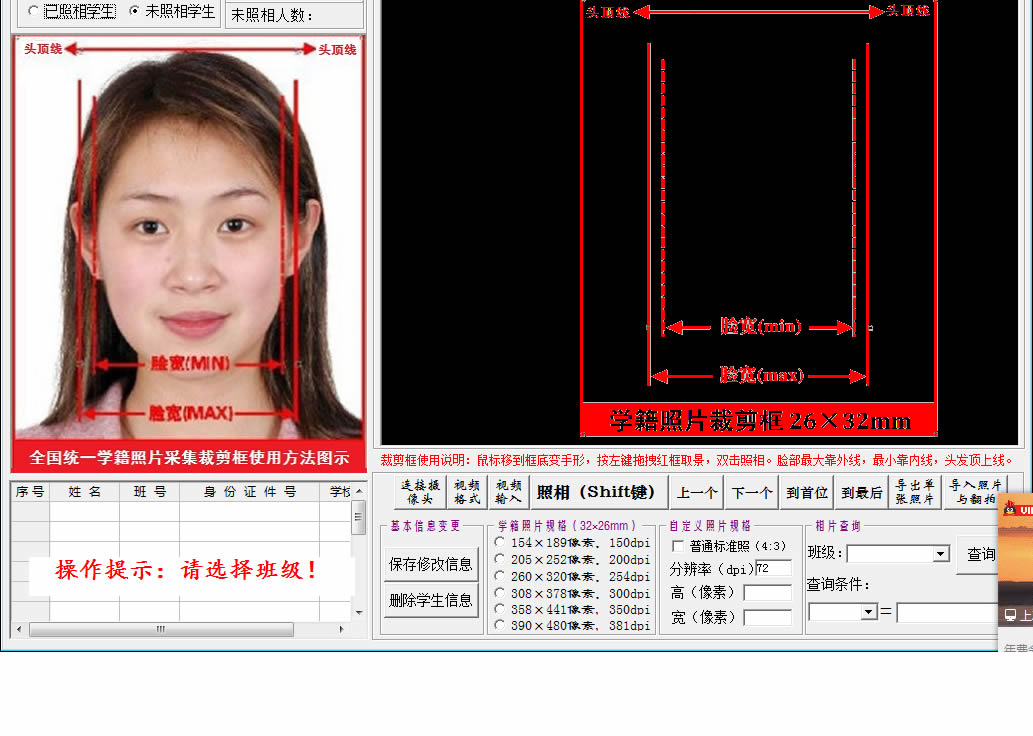Select the 已照相学生 radio button
The height and width of the screenshot is (736, 1033).
34,12
